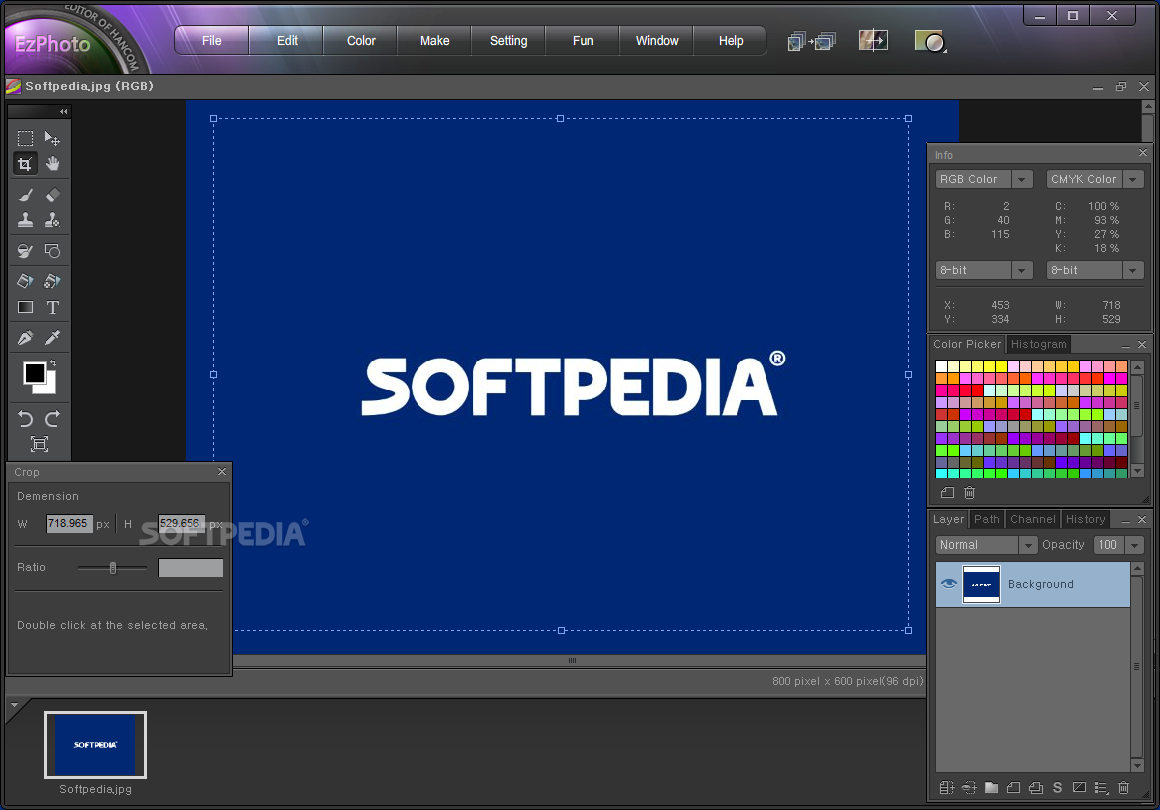
Task: Click the black foreground color swatch
Action: pyautogui.click(x=34, y=373)
